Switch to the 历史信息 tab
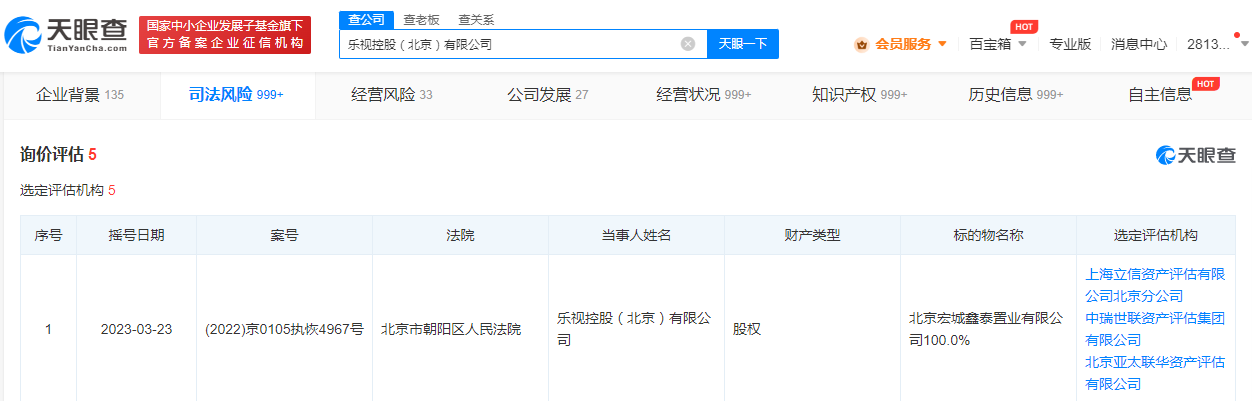The width and height of the screenshot is (1252, 401). point(1016,95)
